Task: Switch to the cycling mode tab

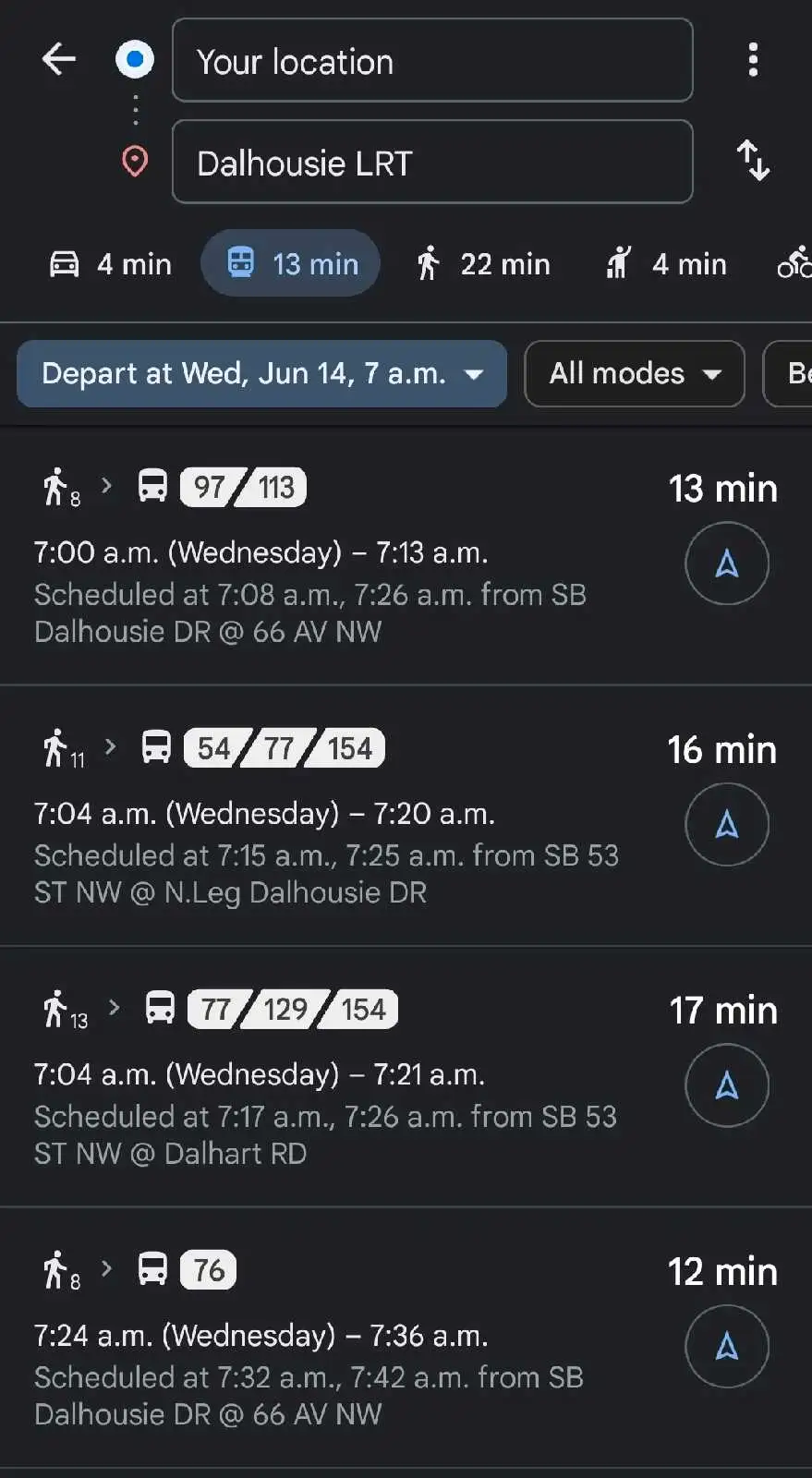Action: [794, 264]
